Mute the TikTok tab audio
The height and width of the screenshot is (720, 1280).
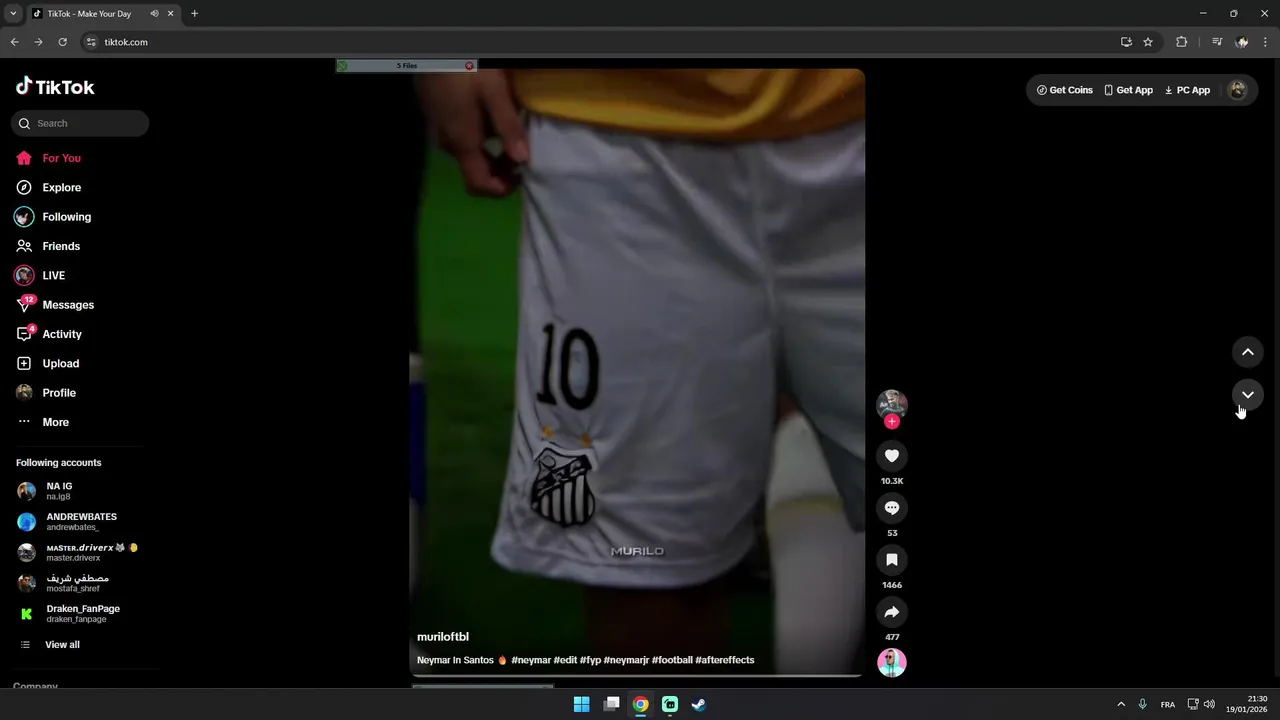pos(154,14)
